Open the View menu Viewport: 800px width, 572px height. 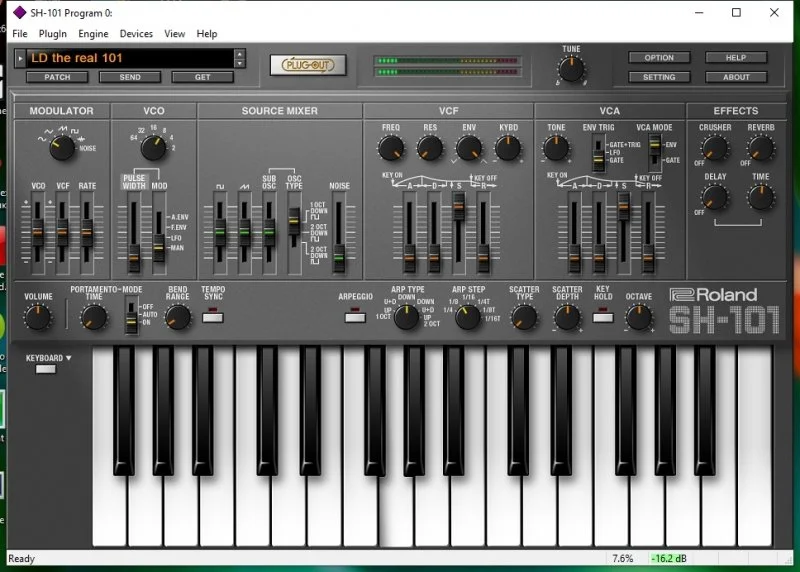click(174, 34)
